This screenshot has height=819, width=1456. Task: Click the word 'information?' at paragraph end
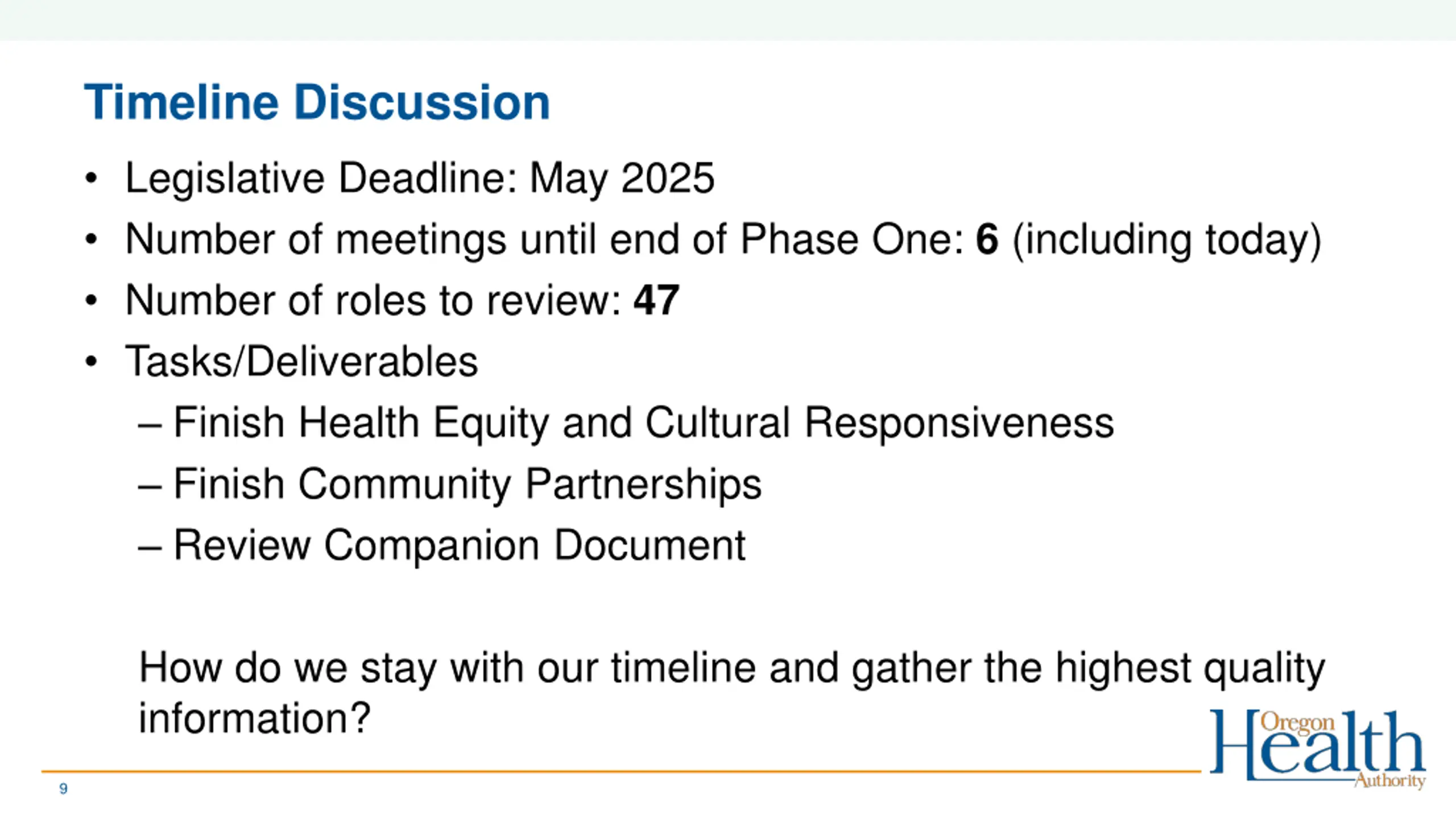(x=255, y=718)
